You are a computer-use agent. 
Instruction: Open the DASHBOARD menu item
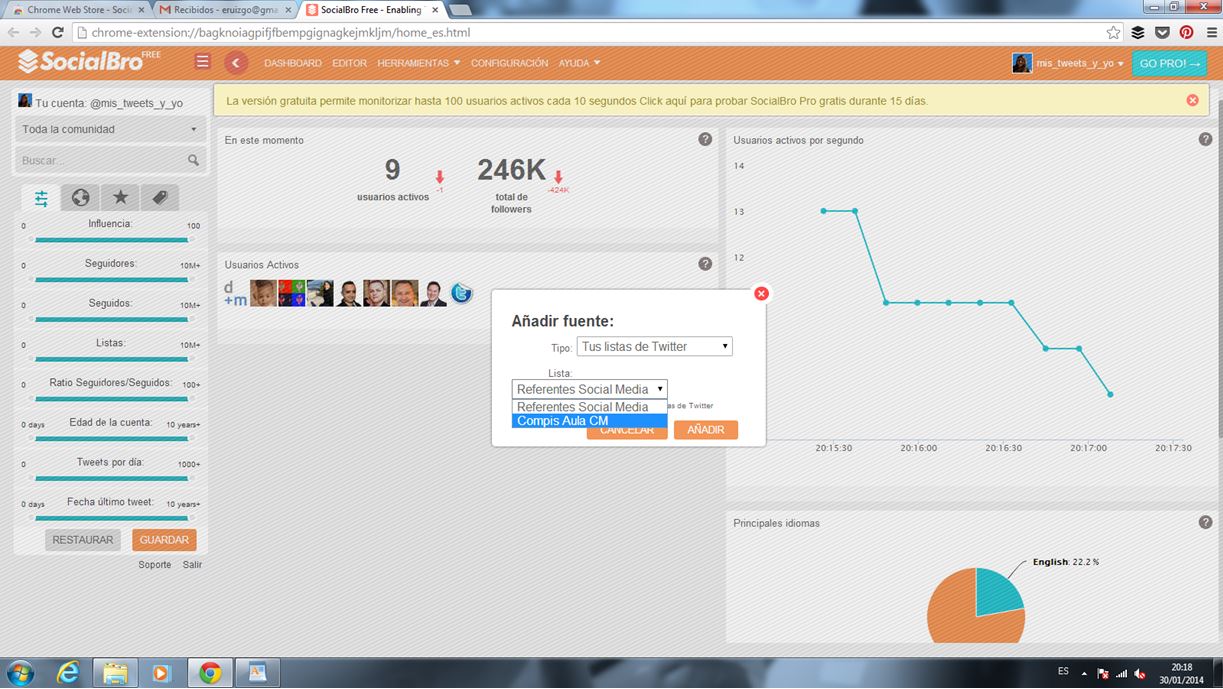[x=292, y=63]
